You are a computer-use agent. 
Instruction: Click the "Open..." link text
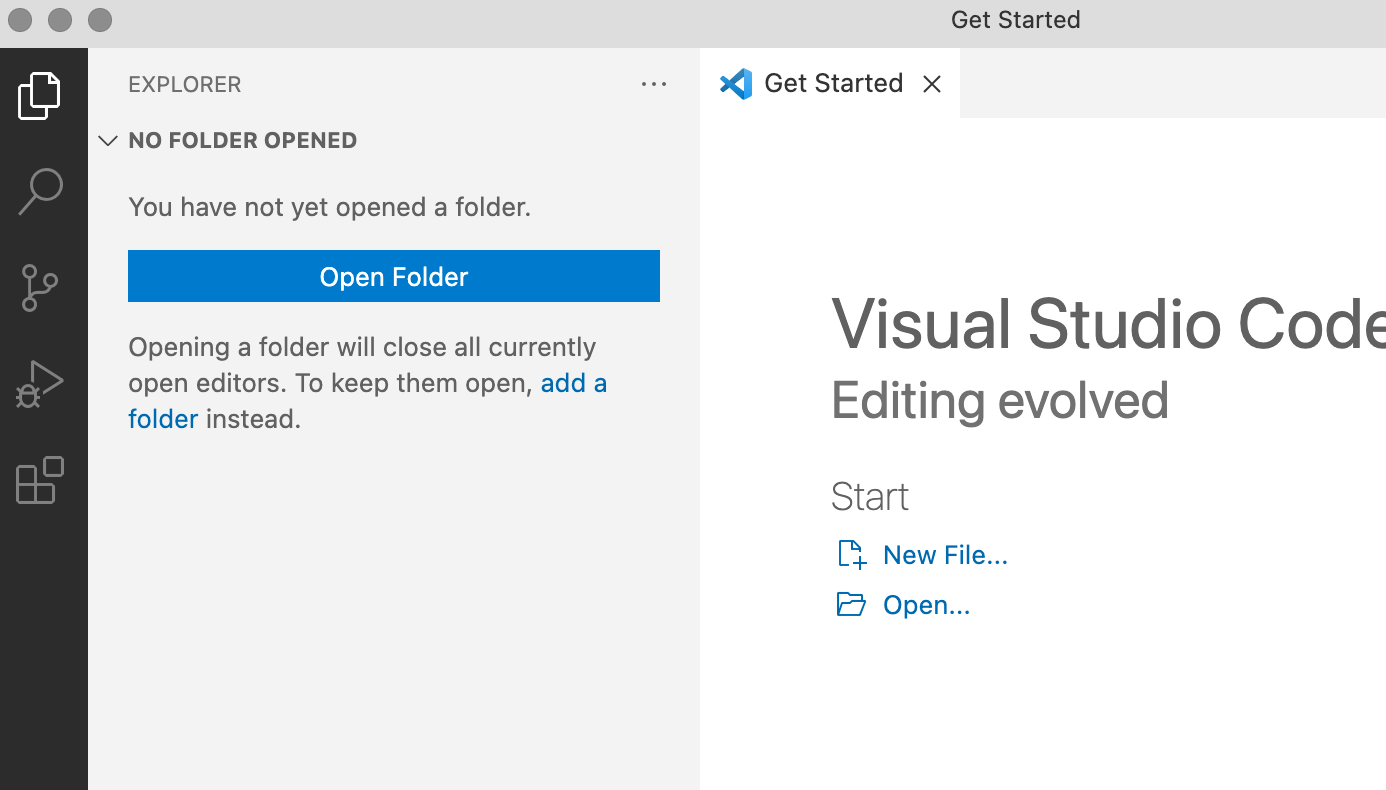click(x=926, y=606)
